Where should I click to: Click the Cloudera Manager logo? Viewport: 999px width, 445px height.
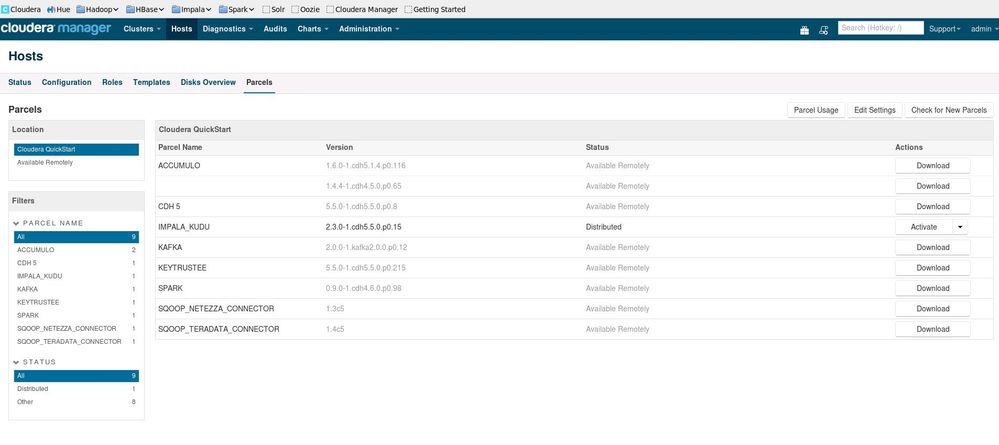(x=56, y=29)
